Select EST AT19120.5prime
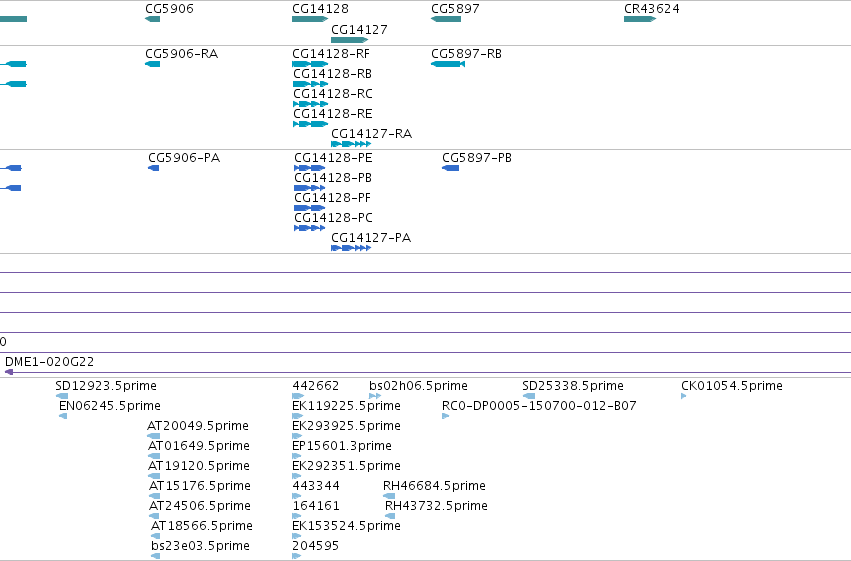Viewport: 851px width, 561px height. [199, 466]
